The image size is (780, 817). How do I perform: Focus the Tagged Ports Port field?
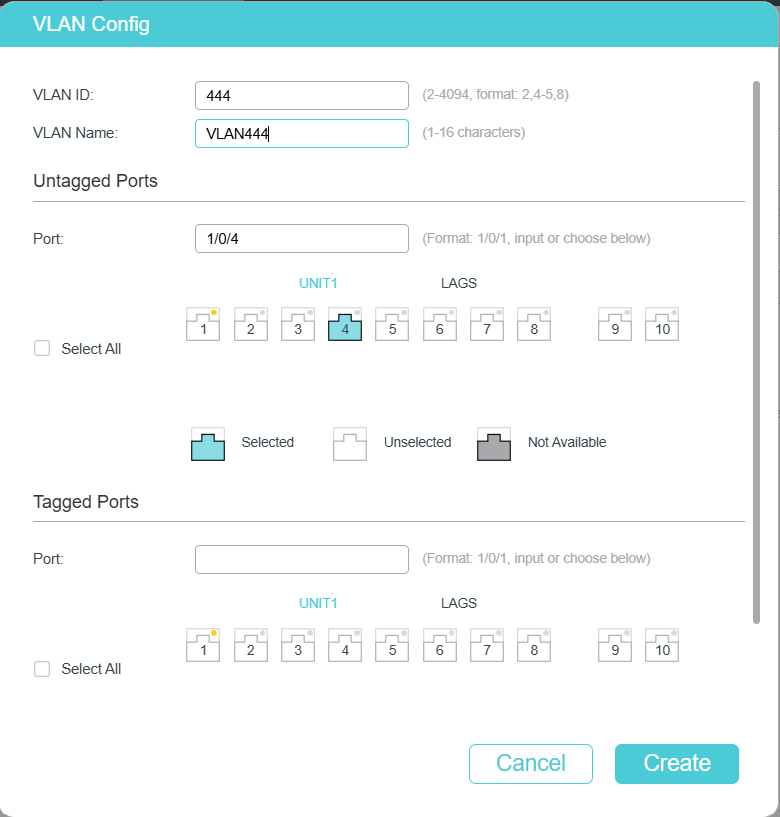coord(301,559)
